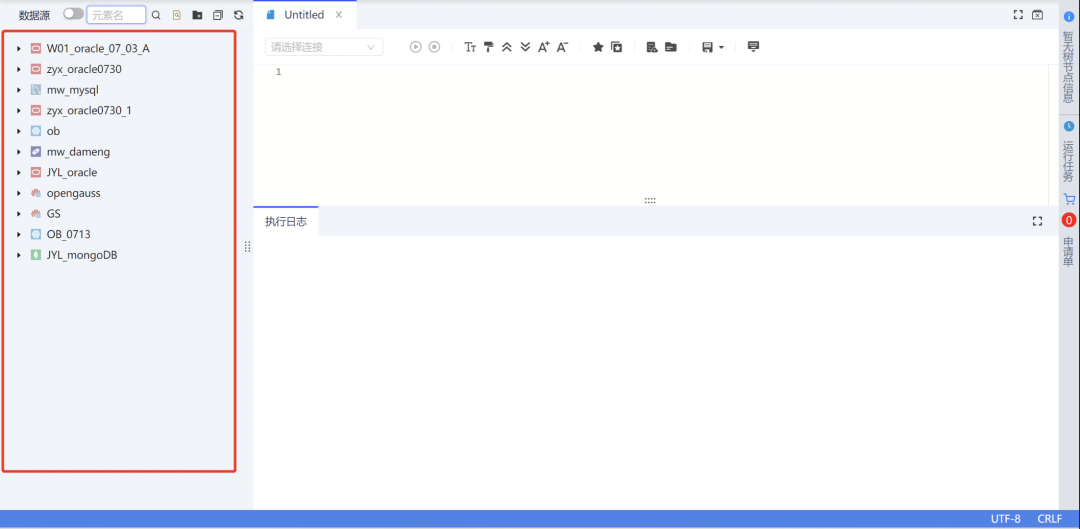
Task: Expand the JYL_mongoDB tree node arrow
Action: [x=19, y=256]
